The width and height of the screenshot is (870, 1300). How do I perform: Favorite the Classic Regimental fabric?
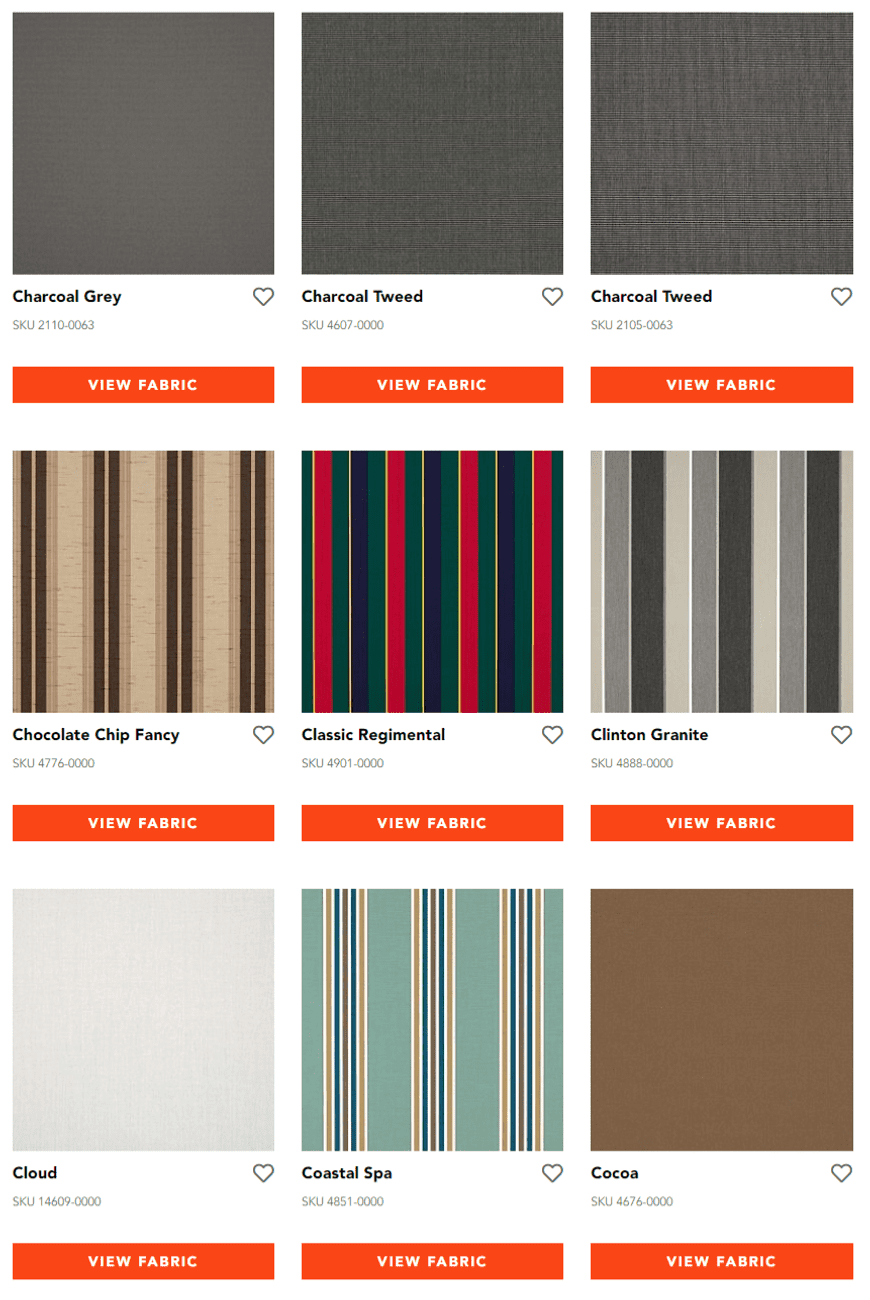(x=552, y=735)
